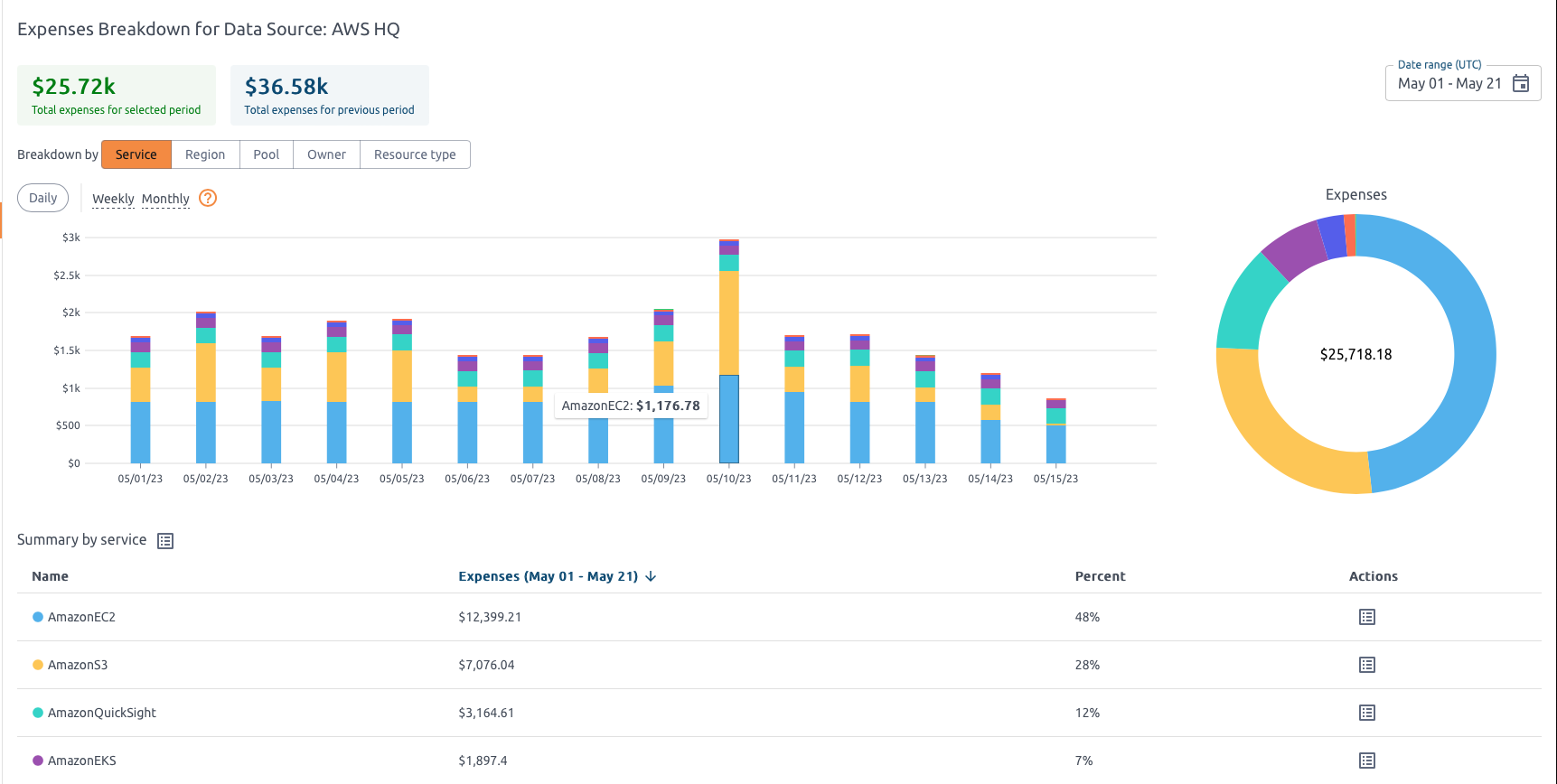Open the AmazonQuickSight row actions icon
The width and height of the screenshot is (1557, 784).
[x=1366, y=713]
